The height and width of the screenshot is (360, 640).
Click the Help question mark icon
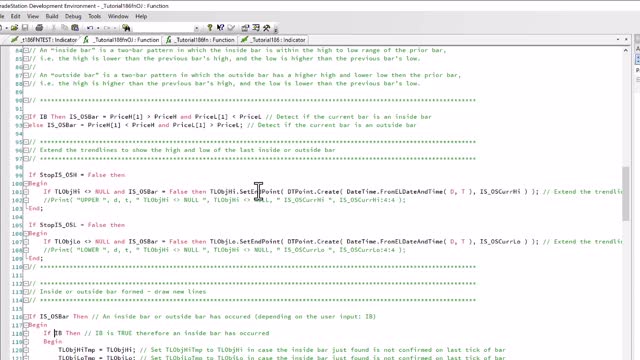click(210, 28)
